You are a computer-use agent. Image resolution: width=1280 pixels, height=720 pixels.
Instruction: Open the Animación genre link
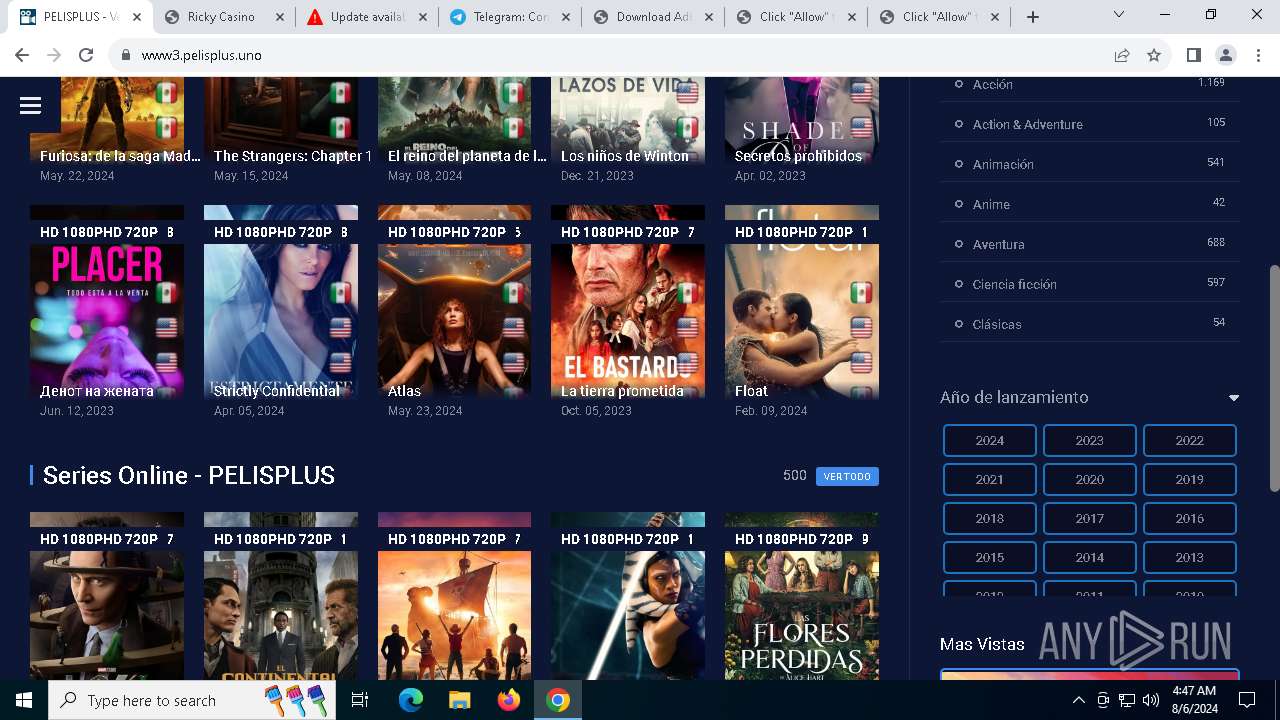click(1003, 164)
